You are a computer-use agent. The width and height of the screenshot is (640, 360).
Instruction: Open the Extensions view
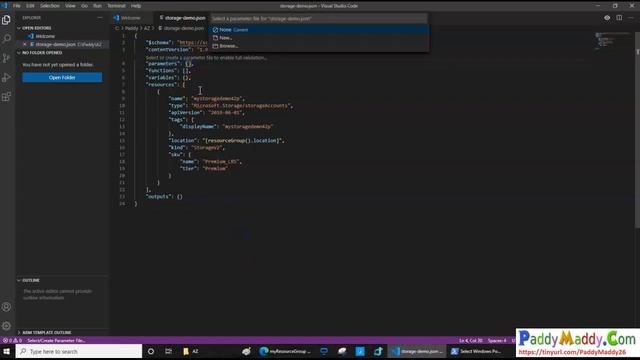7,97
